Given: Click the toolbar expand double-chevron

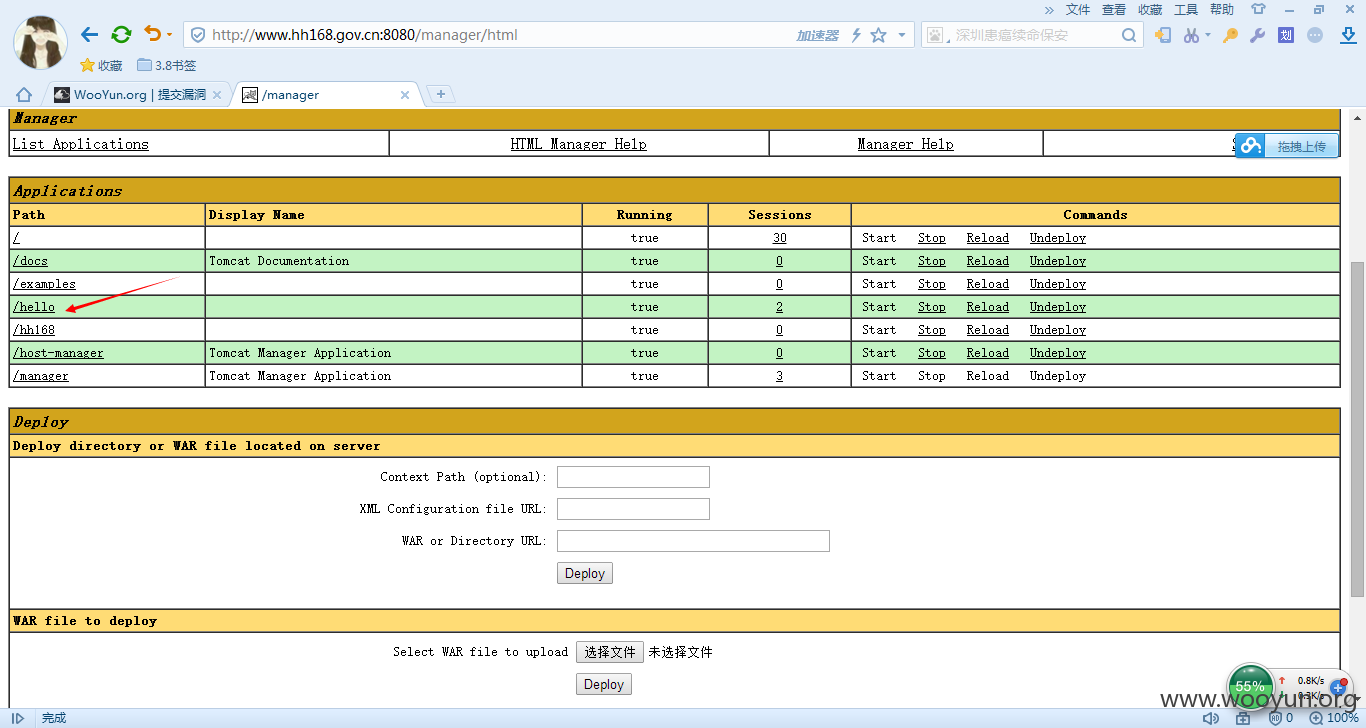Looking at the screenshot, I should pos(1049,10).
